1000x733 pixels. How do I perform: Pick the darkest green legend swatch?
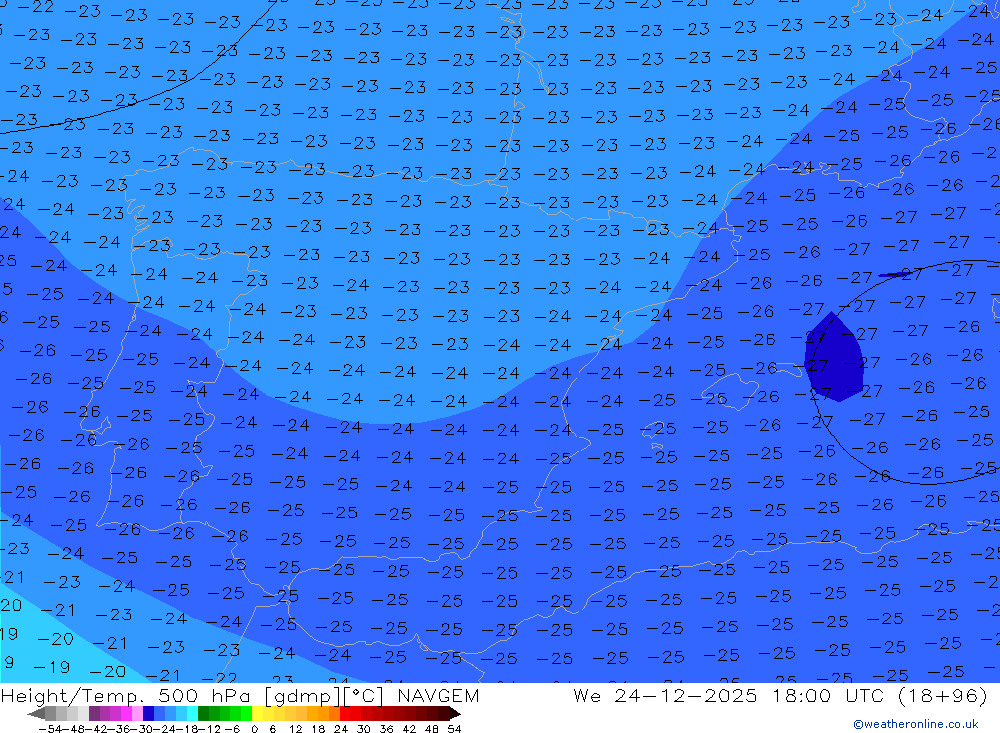[203, 713]
